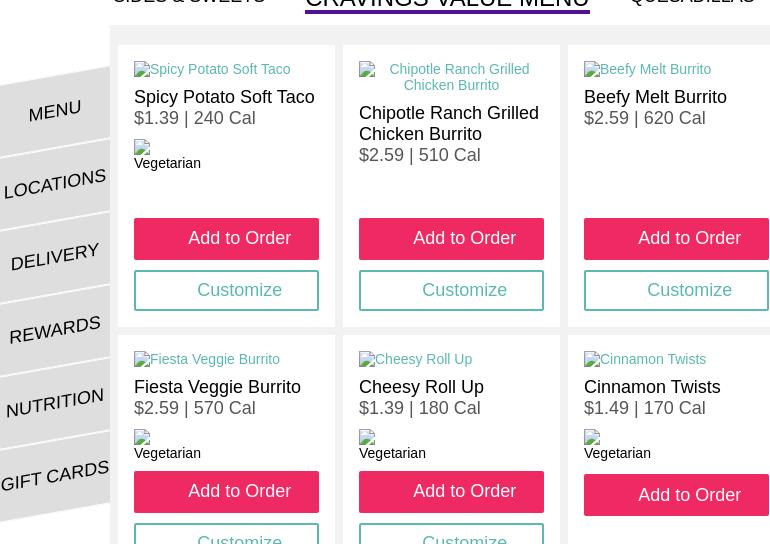Click the Spicy Potato Soft Taco image

point(212,69)
